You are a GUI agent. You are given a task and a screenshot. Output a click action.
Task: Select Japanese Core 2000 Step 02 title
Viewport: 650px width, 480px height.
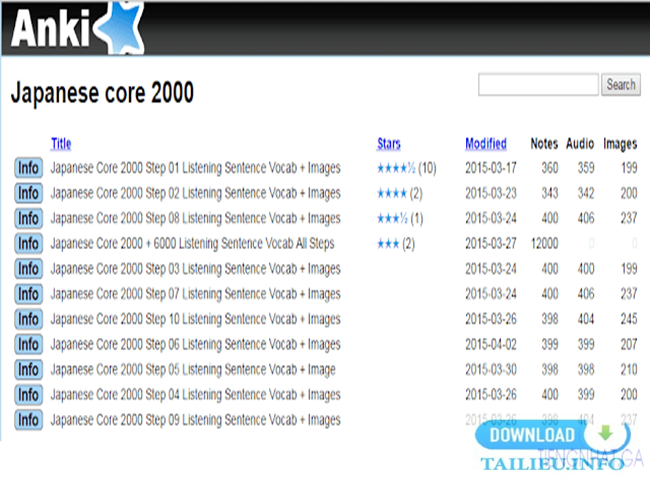point(195,194)
